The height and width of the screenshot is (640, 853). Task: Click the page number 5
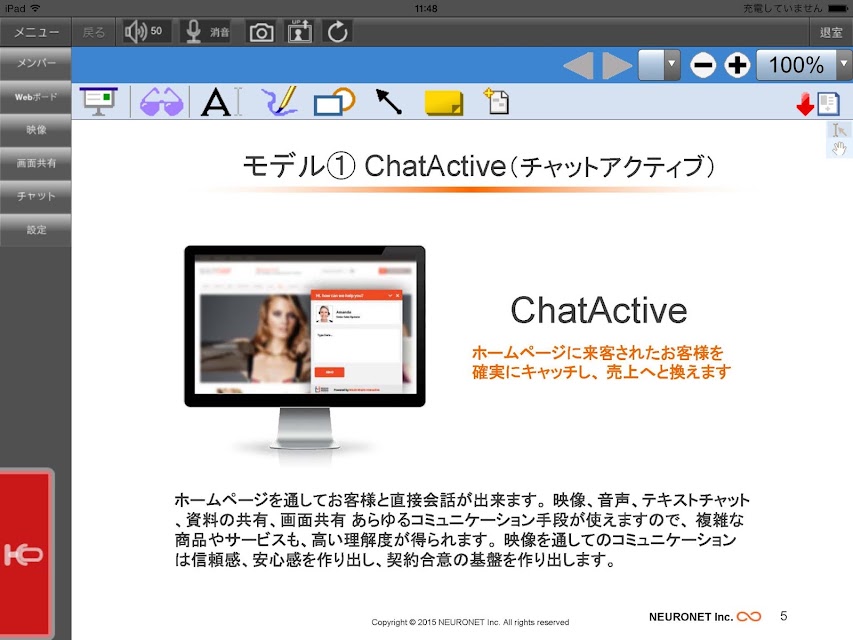[x=783, y=616]
